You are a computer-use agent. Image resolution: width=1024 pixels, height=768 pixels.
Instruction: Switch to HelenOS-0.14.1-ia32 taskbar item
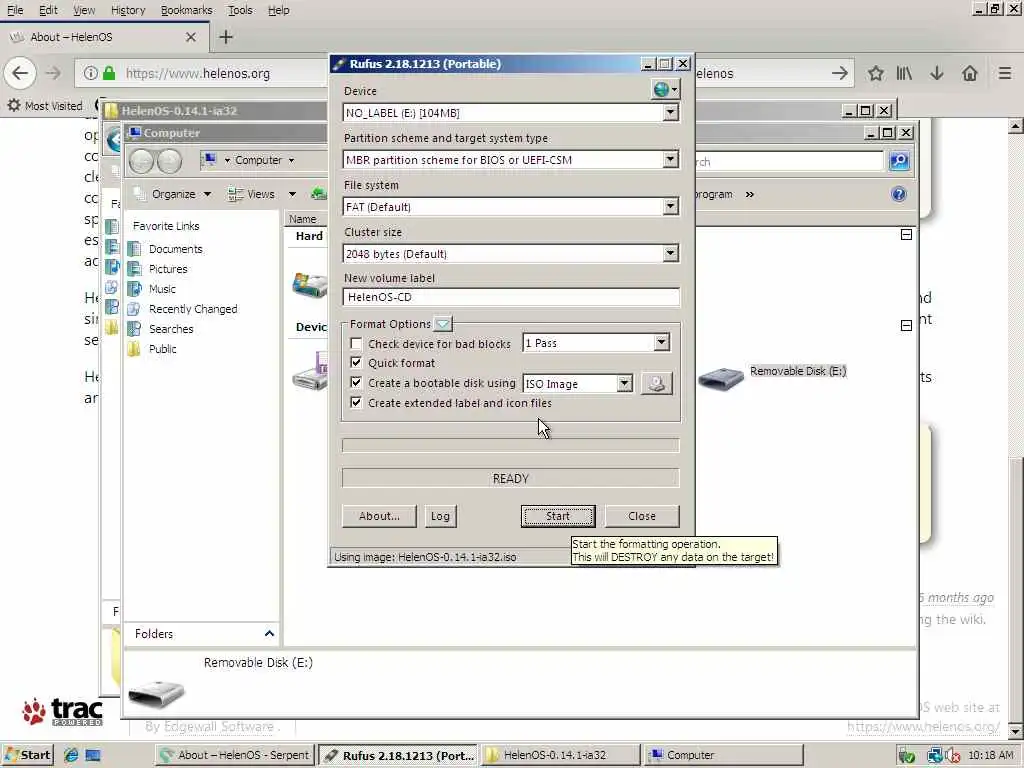pos(562,755)
